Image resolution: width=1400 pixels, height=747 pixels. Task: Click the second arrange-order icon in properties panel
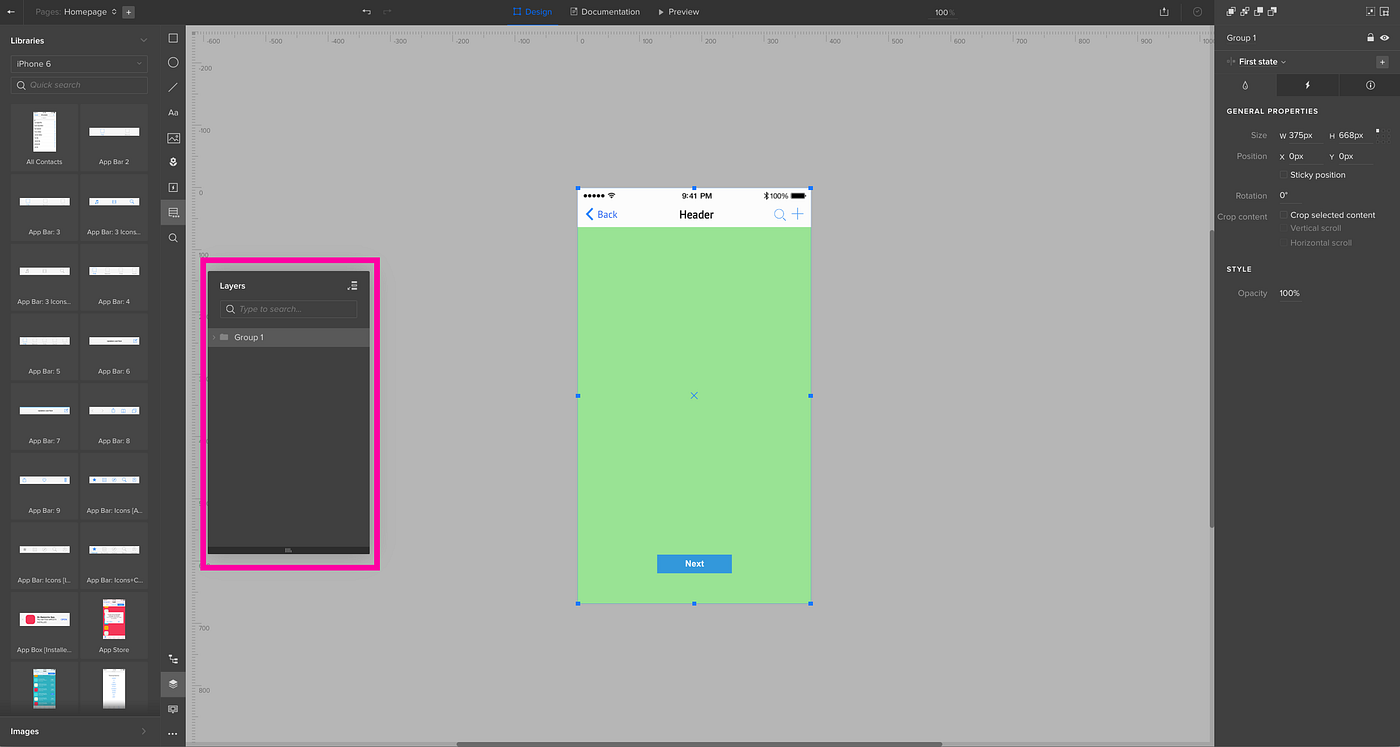click(1245, 11)
